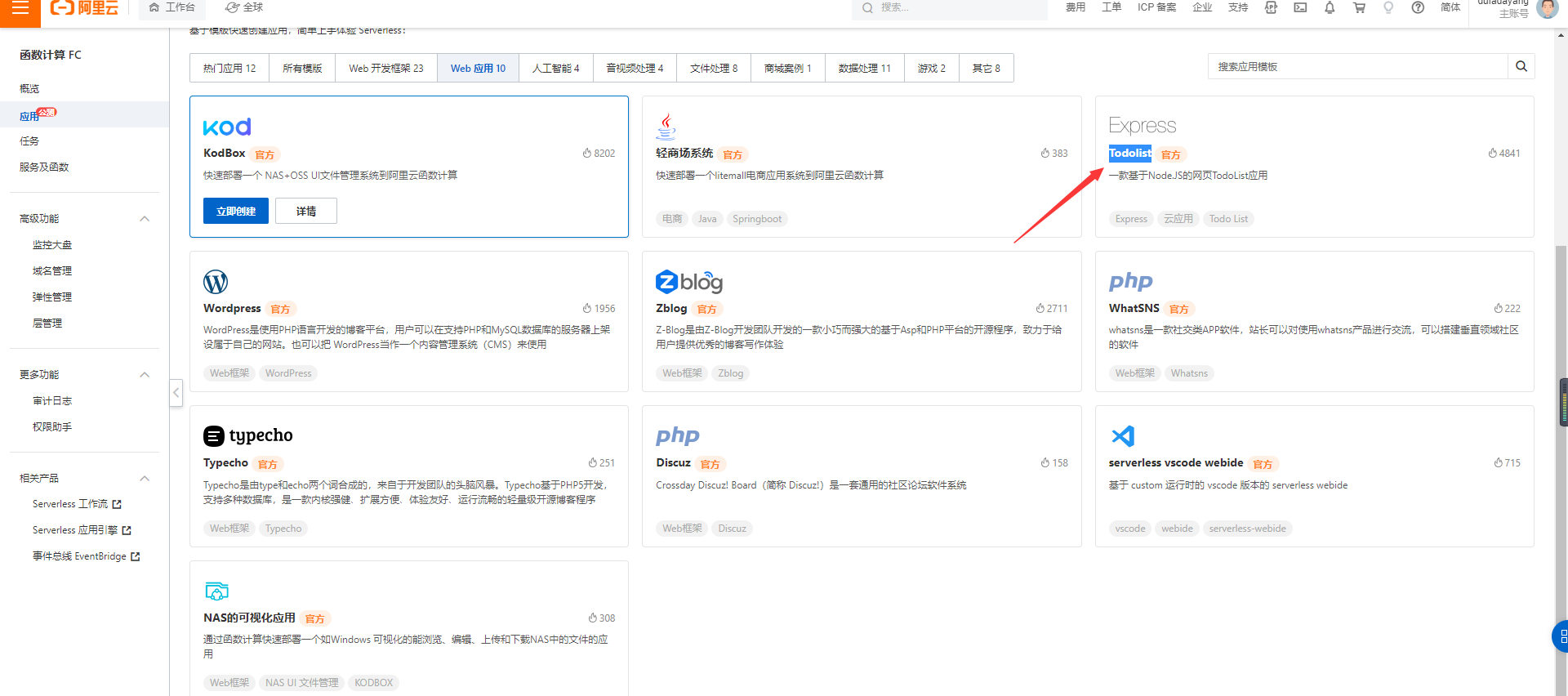This screenshot has height=696, width=1568.
Task: Collapse the 更多功能 section
Action: 145,374
